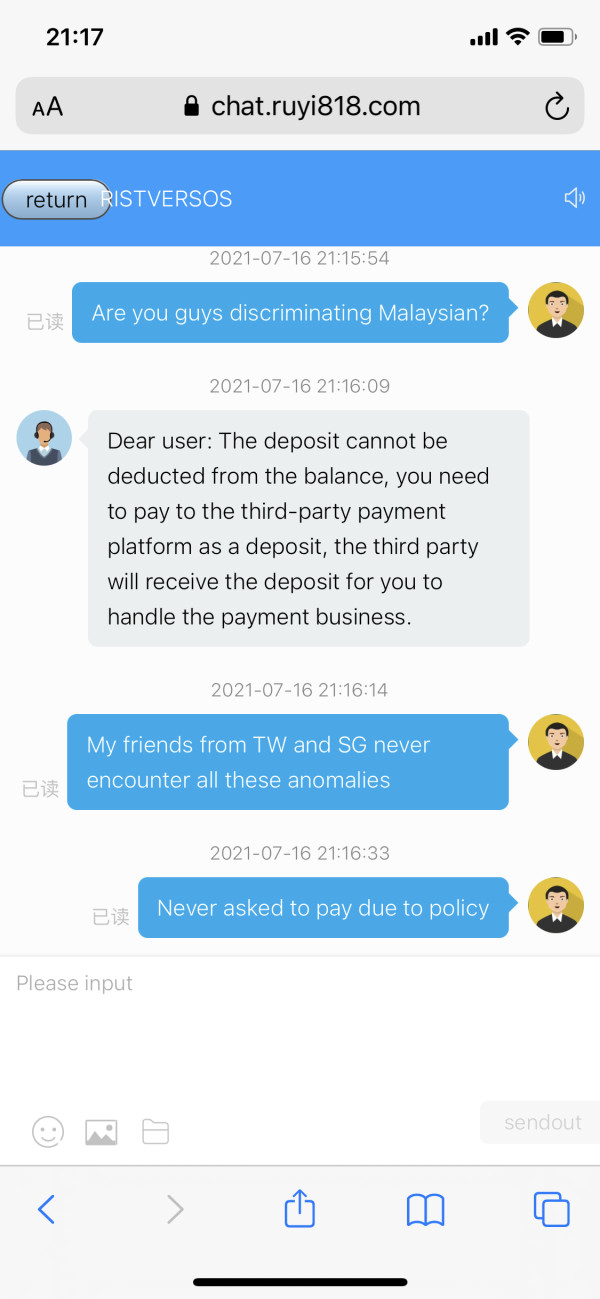Go back to previous page in Safari
Viewport: 600px width, 1299px height.
click(47, 1210)
